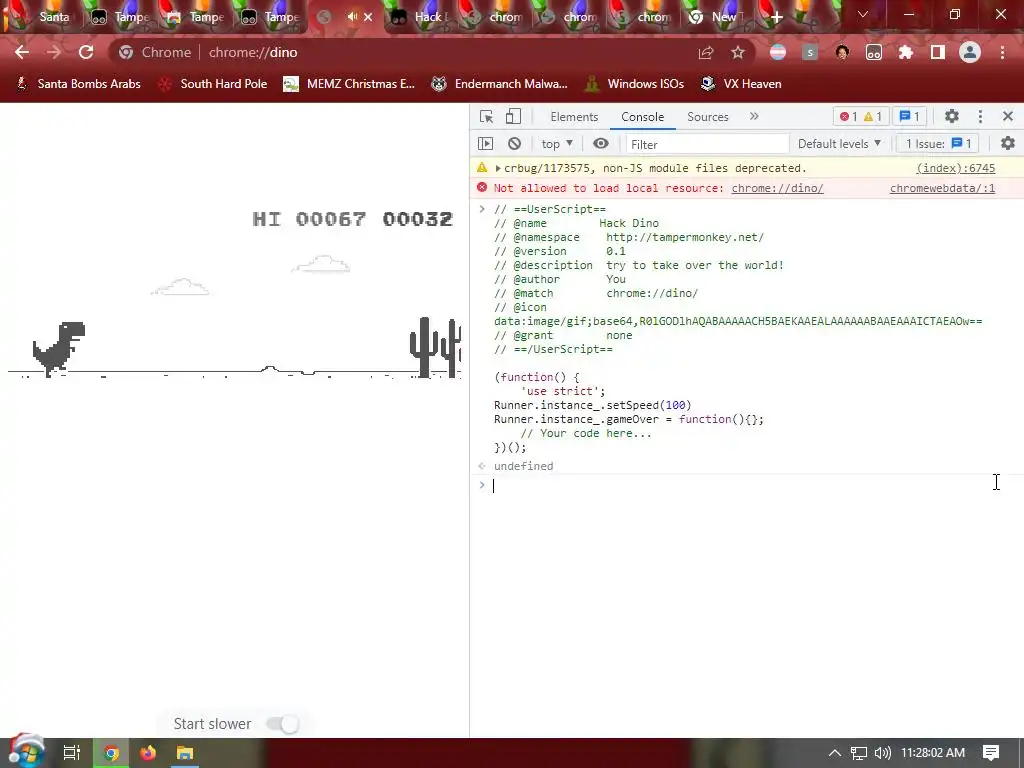This screenshot has height=768, width=1024.
Task: Open the South Hard Pole bookmark
Action: pos(213,84)
